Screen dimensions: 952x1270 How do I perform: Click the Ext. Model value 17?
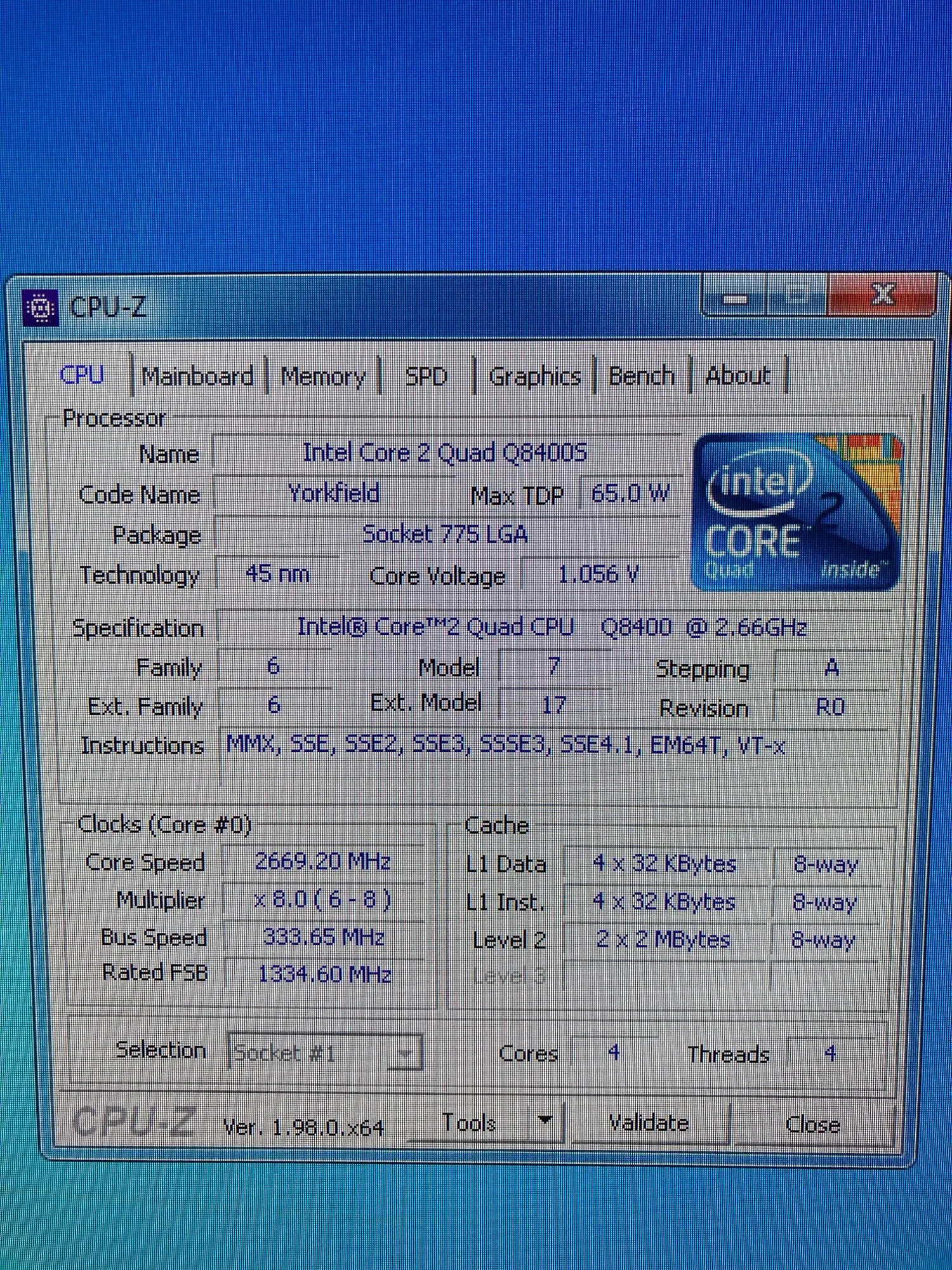554,705
